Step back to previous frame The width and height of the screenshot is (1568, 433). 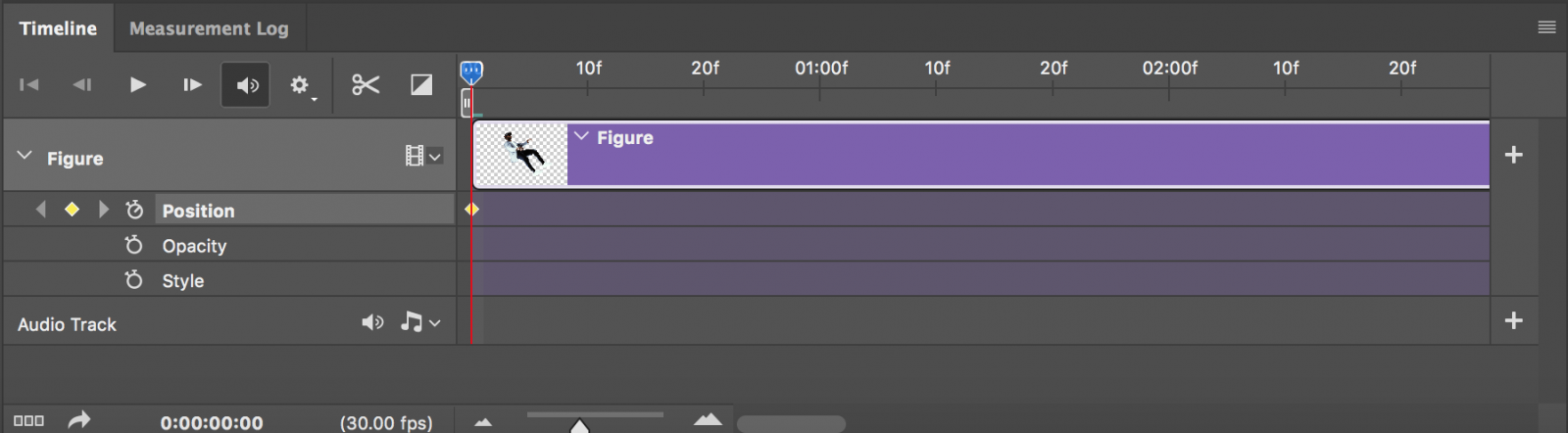(x=82, y=85)
